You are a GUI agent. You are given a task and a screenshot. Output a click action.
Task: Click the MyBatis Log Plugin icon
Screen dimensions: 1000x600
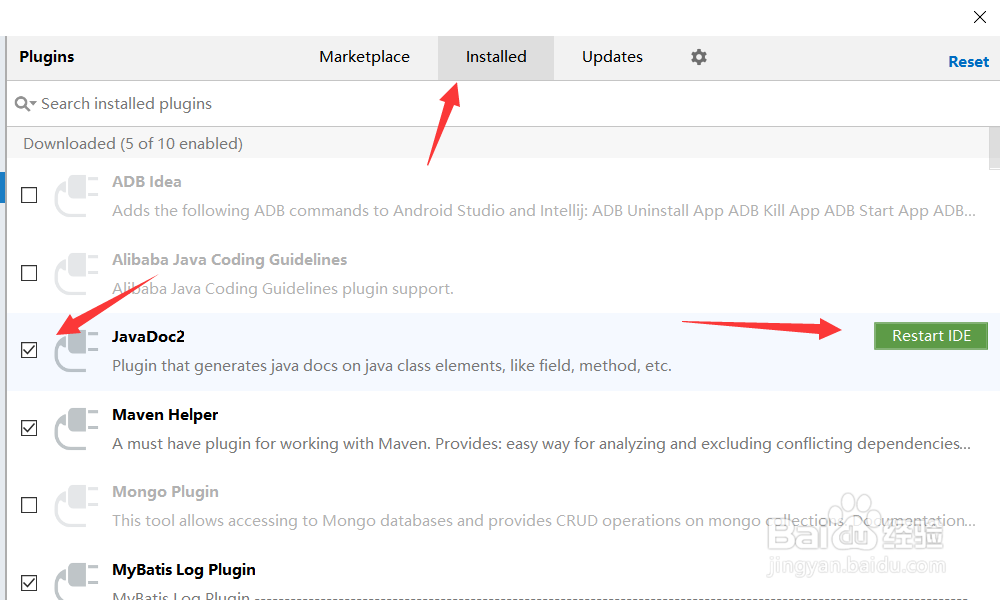click(75, 582)
